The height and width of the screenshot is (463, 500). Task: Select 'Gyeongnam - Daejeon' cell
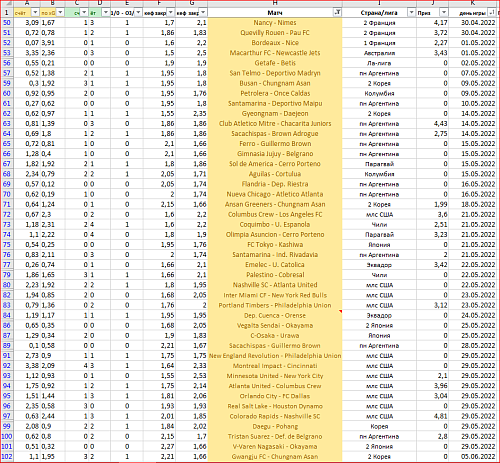(x=275, y=114)
